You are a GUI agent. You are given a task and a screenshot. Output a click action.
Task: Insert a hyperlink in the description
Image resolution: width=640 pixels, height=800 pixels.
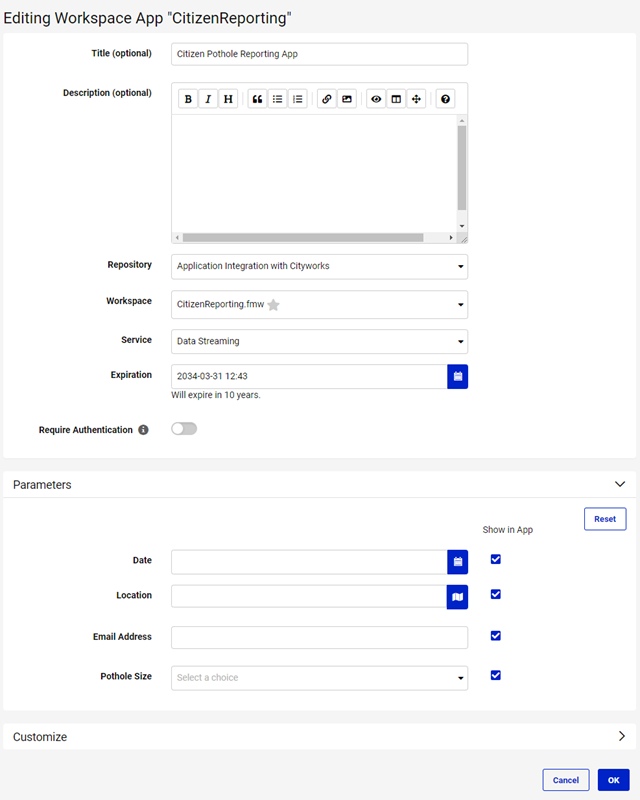tap(327, 99)
